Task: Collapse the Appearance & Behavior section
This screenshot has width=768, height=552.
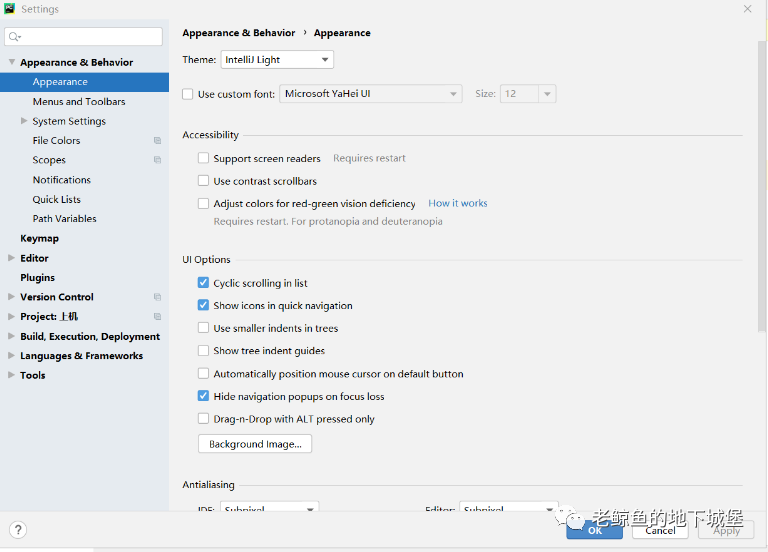Action: (x=11, y=62)
